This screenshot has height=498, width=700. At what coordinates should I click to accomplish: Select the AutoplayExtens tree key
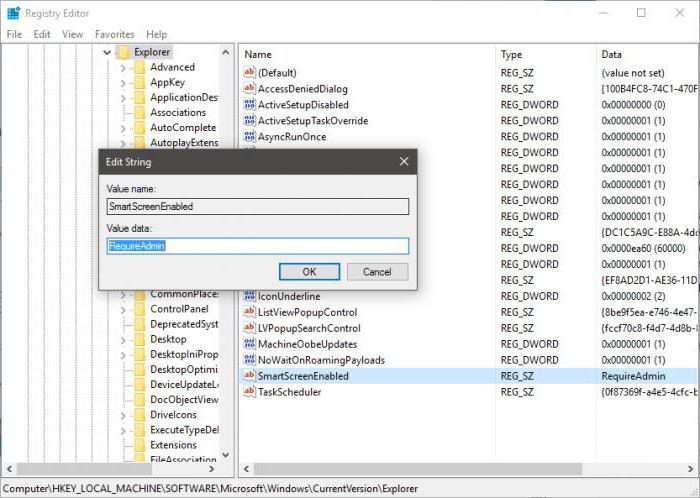(184, 143)
